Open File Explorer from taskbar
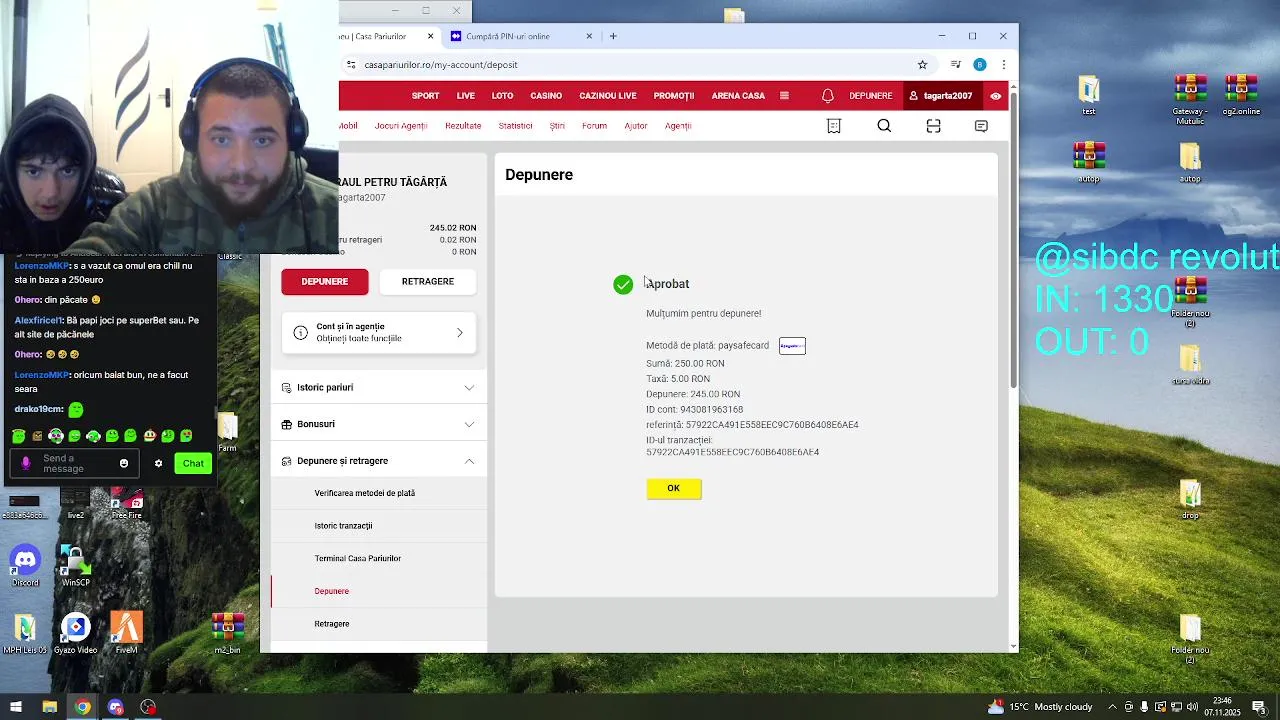Screen dimensions: 1280x720 pos(49,707)
